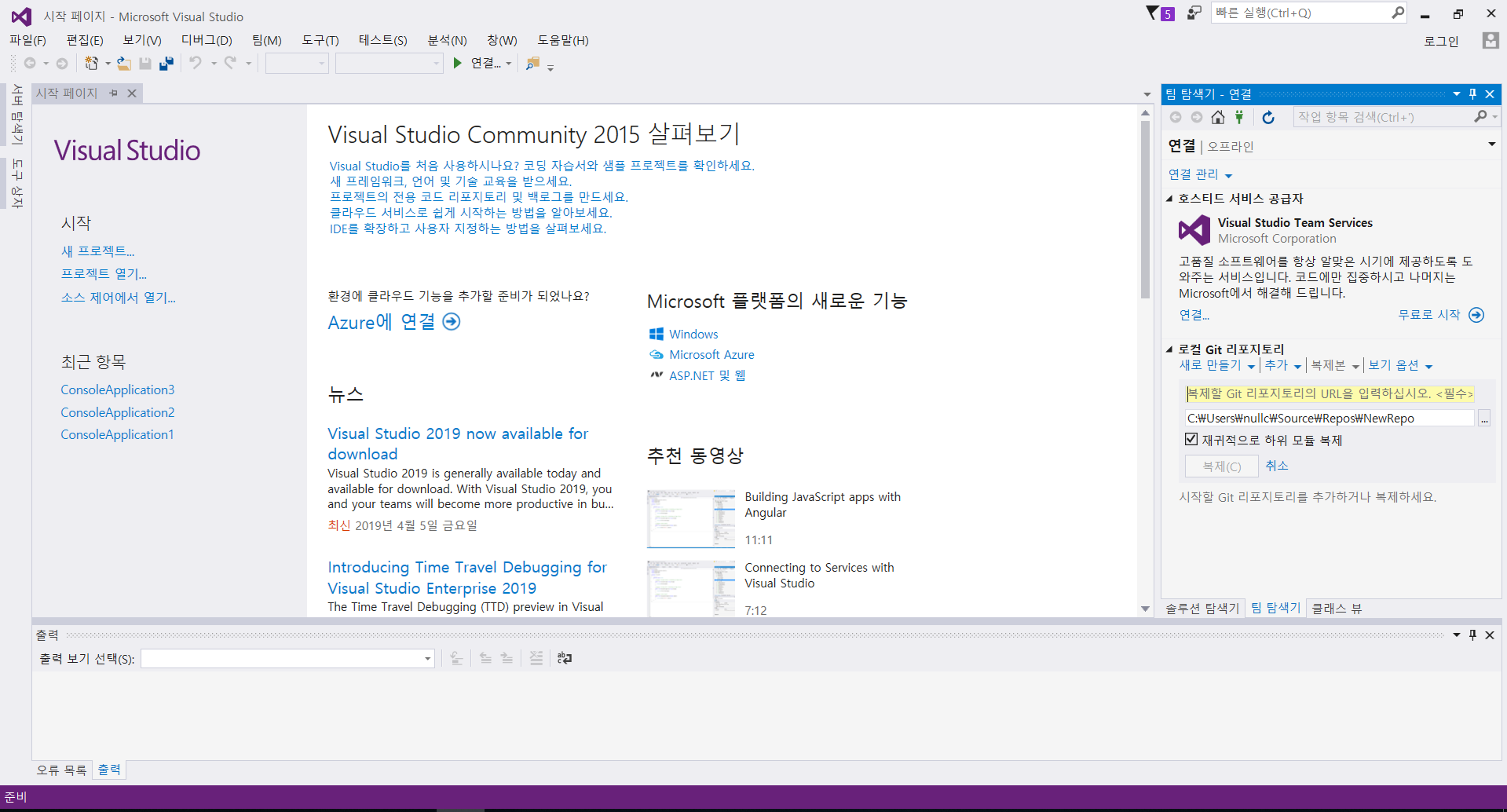This screenshot has width=1507, height=812.
Task: Toggle word wrap in Output panel
Action: [x=565, y=658]
